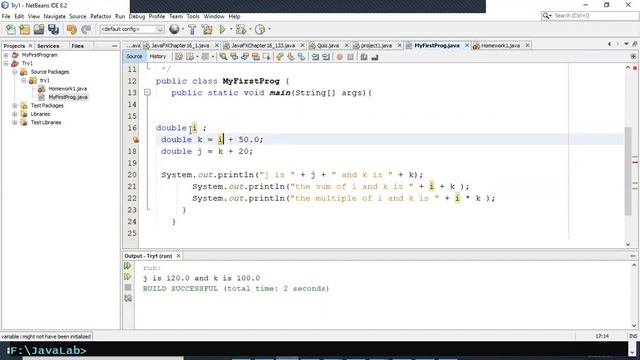Click the Stop icon in Output panel
Viewport: 640px width, 360px height.
pyautogui.click(x=128, y=287)
